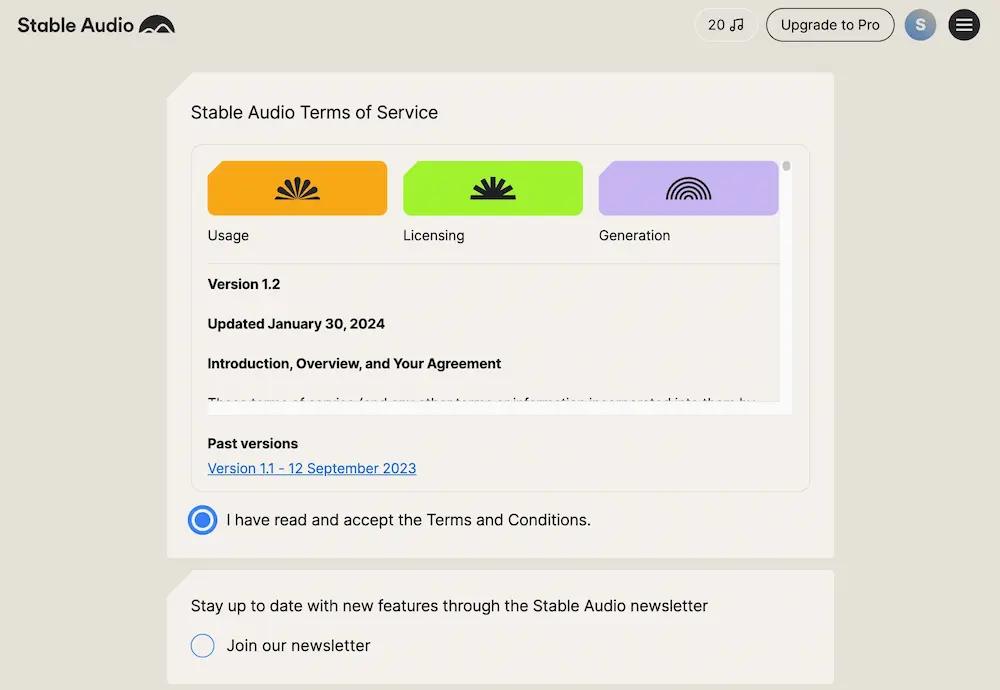The image size is (1000, 690).
Task: Click the Version 1.2 heading text
Action: (244, 284)
